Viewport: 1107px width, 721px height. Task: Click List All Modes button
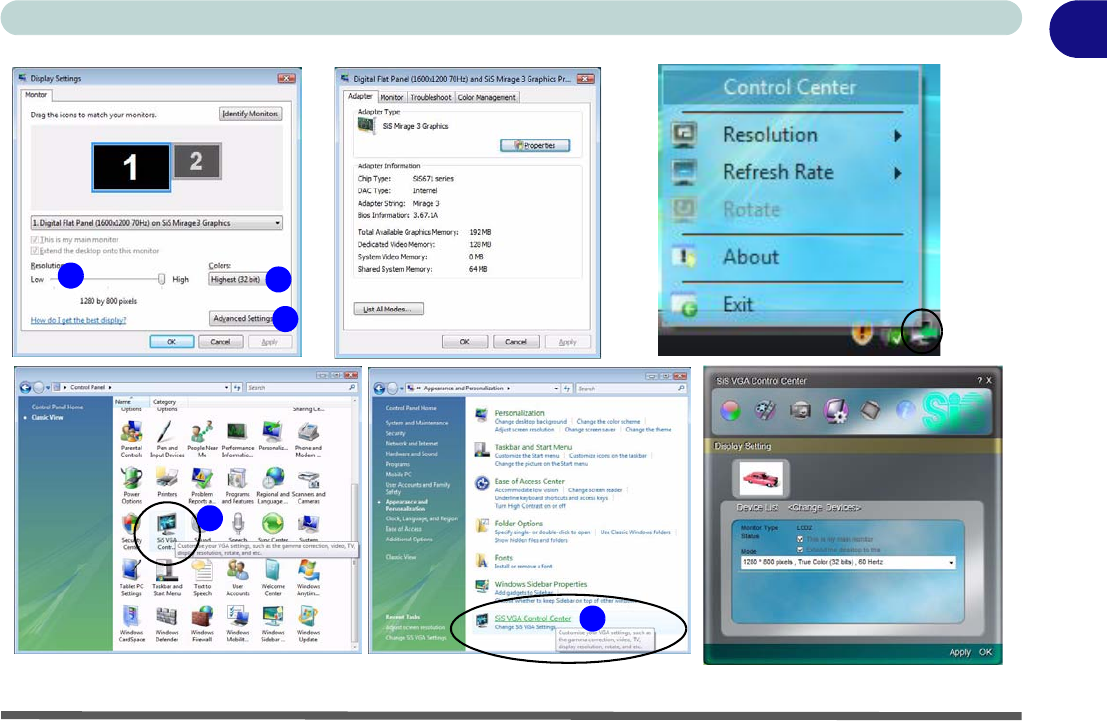tap(388, 309)
